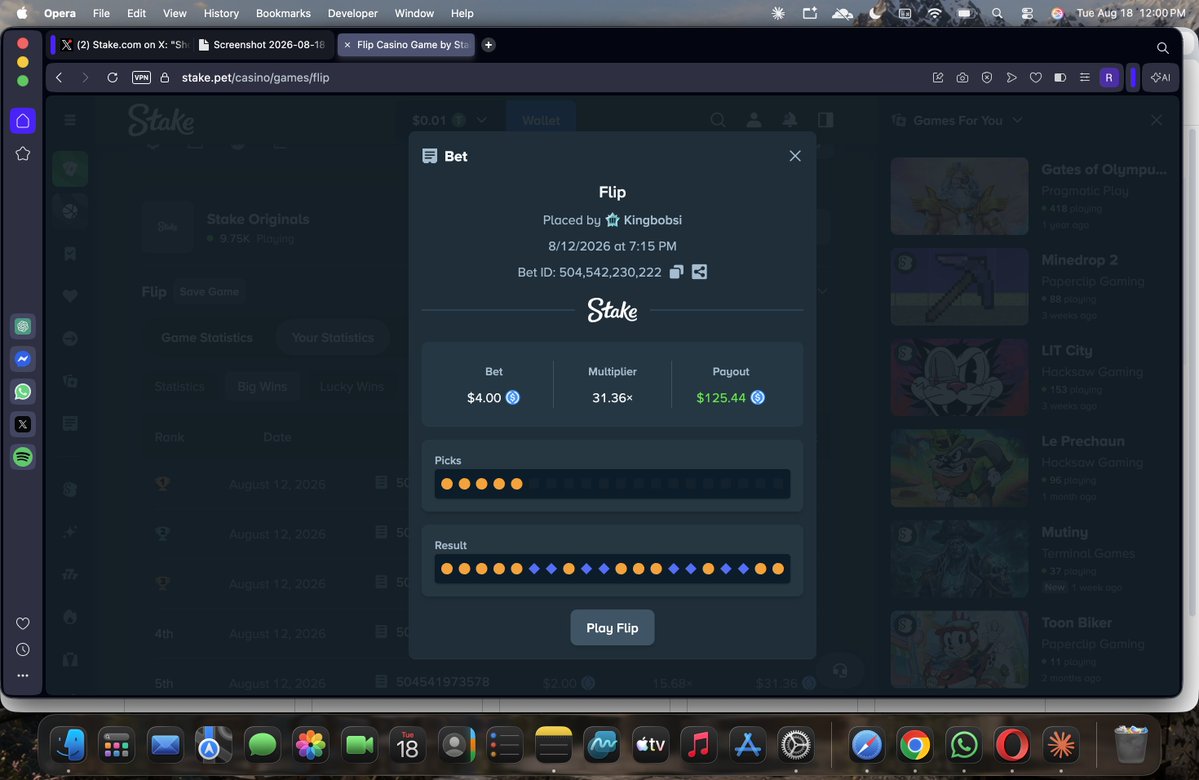Open Google Chrome from the Dock

click(x=915, y=744)
